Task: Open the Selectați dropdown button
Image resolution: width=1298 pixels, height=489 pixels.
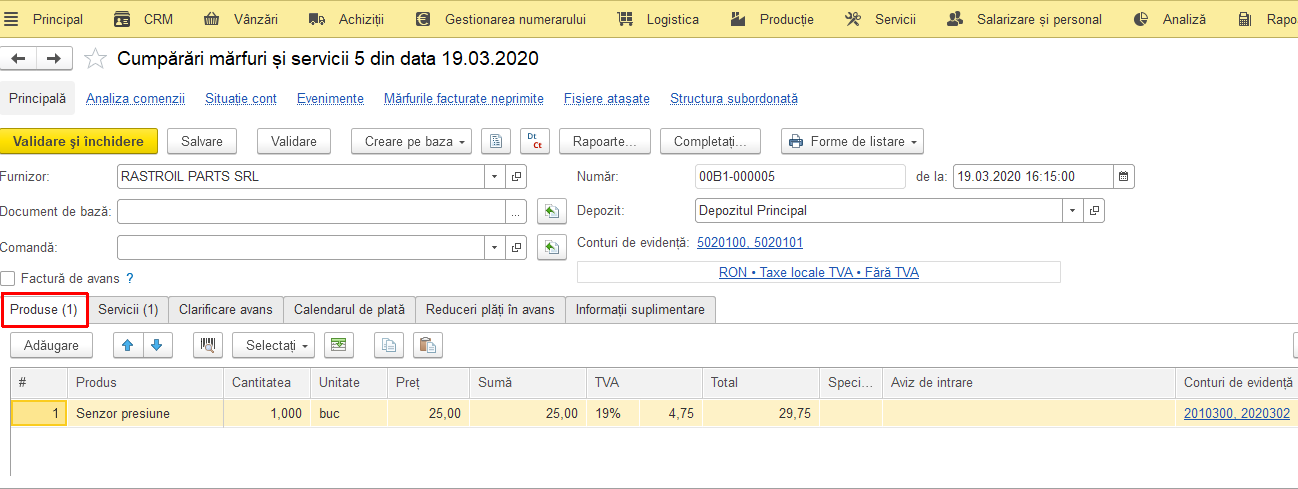Action: [273, 345]
